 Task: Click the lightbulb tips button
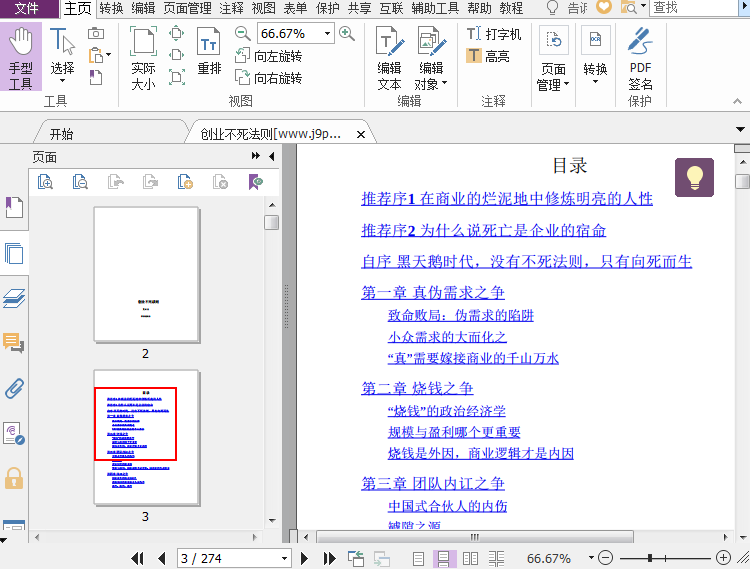click(694, 177)
